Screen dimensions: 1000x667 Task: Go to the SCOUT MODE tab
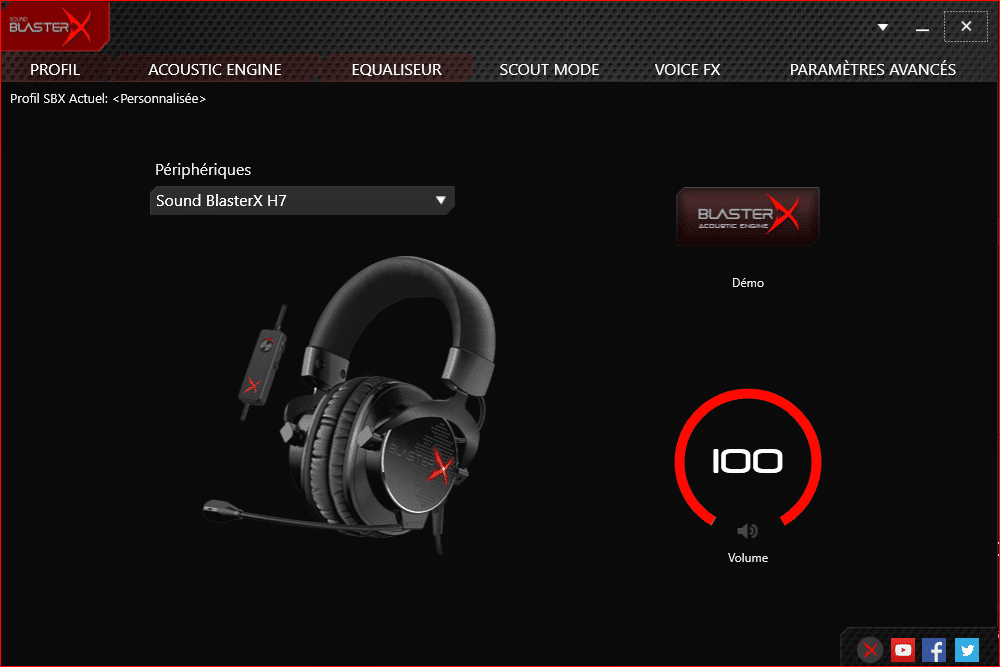click(549, 70)
